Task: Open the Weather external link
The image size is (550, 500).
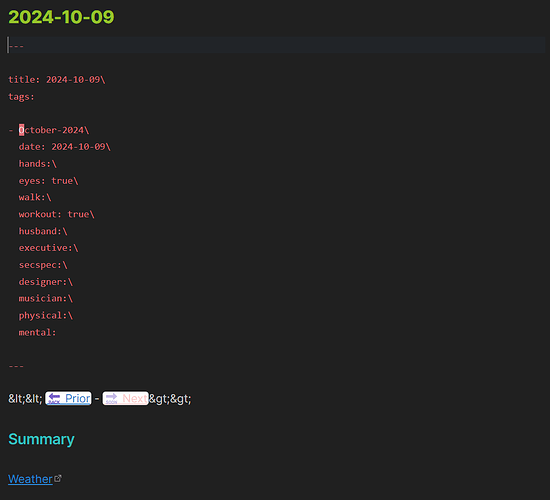Action: click(31, 479)
